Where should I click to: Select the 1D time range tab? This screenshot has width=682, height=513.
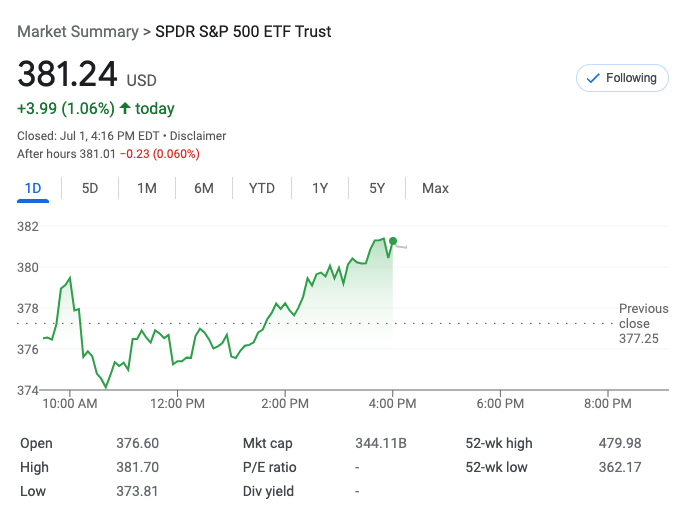(33, 188)
